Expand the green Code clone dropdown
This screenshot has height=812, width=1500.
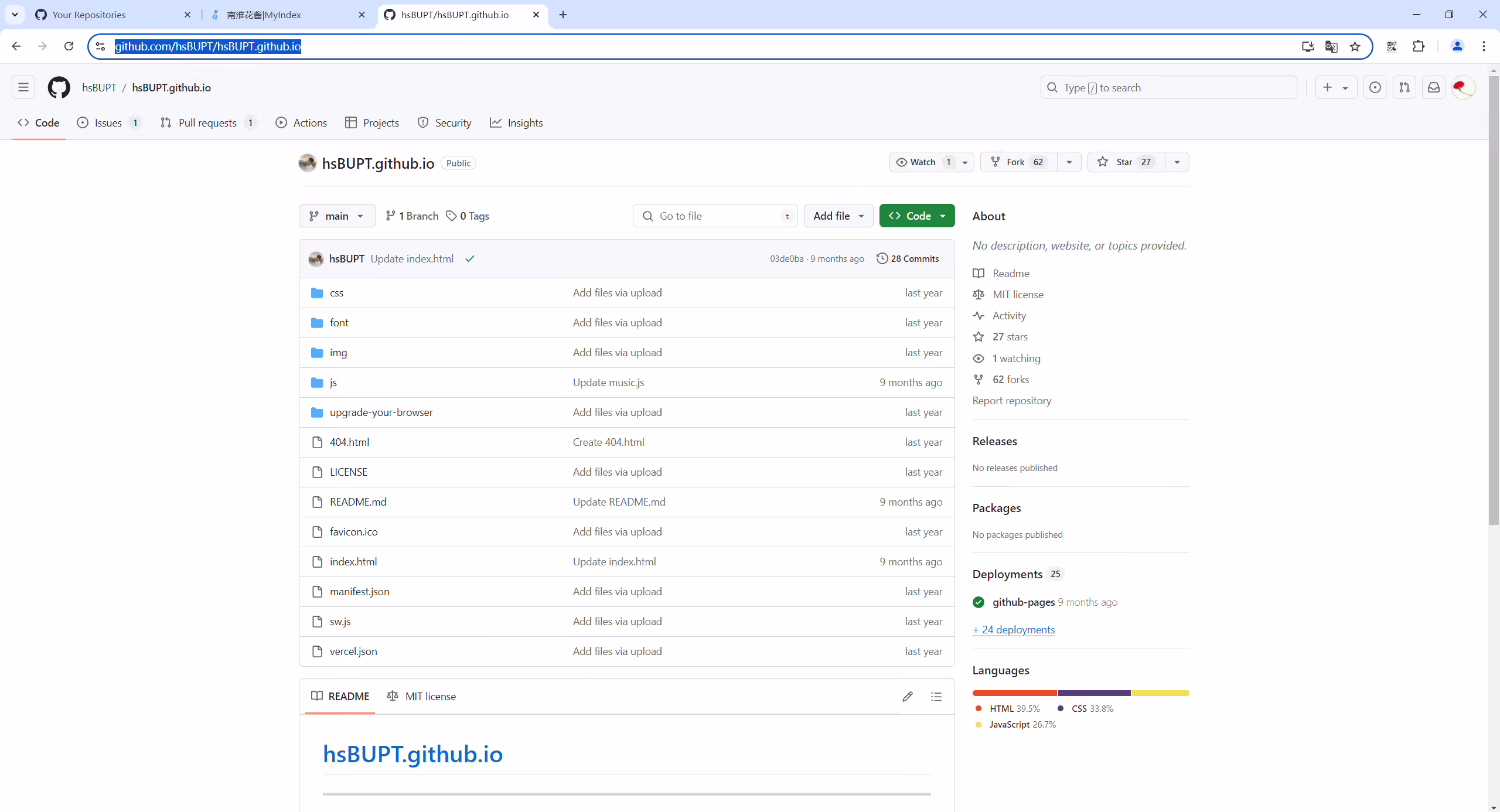(917, 216)
